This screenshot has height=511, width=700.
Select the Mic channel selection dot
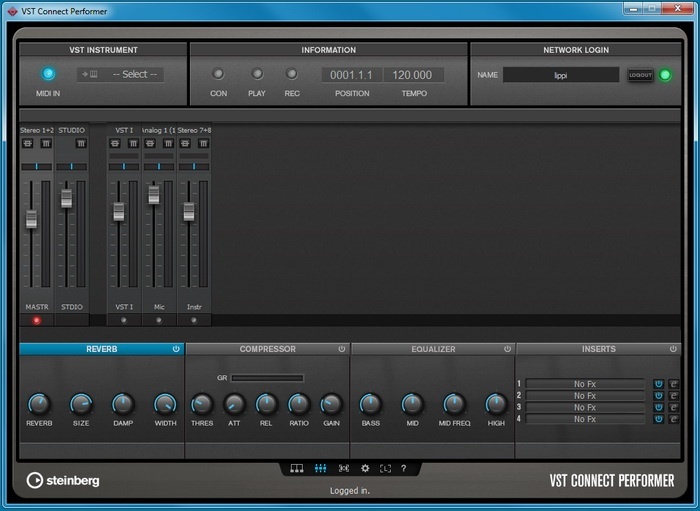click(x=158, y=320)
